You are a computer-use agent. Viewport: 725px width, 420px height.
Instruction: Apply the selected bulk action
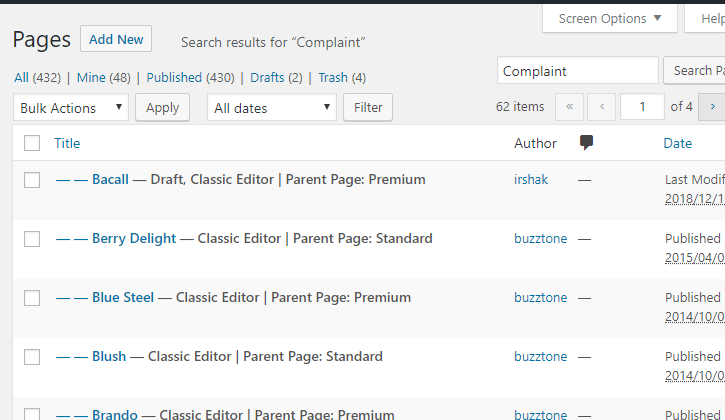(x=163, y=108)
